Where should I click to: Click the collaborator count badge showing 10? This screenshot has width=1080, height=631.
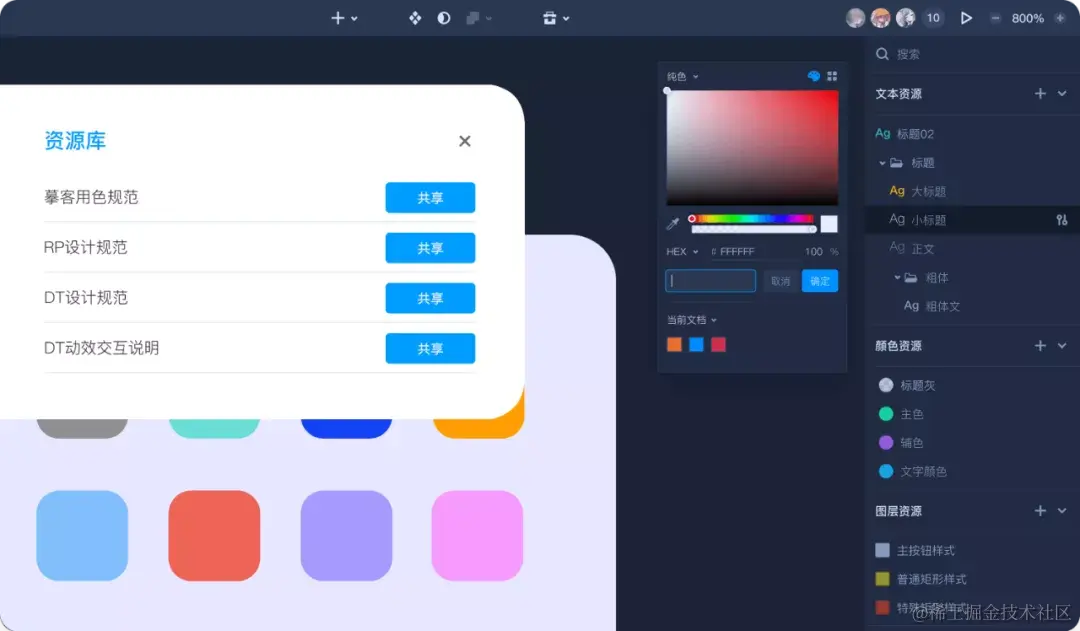(x=933, y=19)
